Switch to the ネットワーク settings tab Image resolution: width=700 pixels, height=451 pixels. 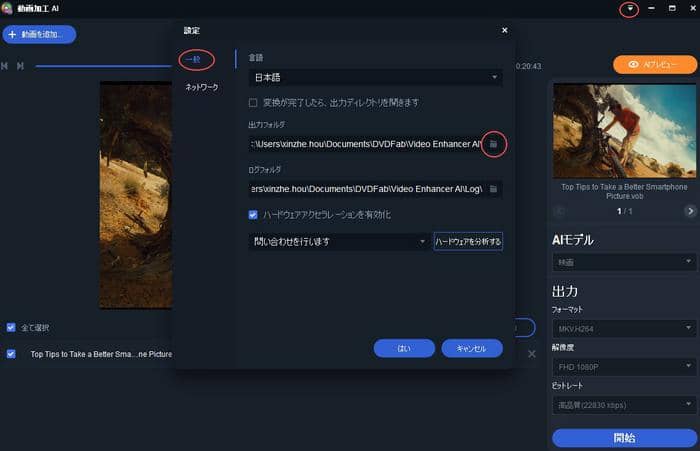[x=202, y=87]
